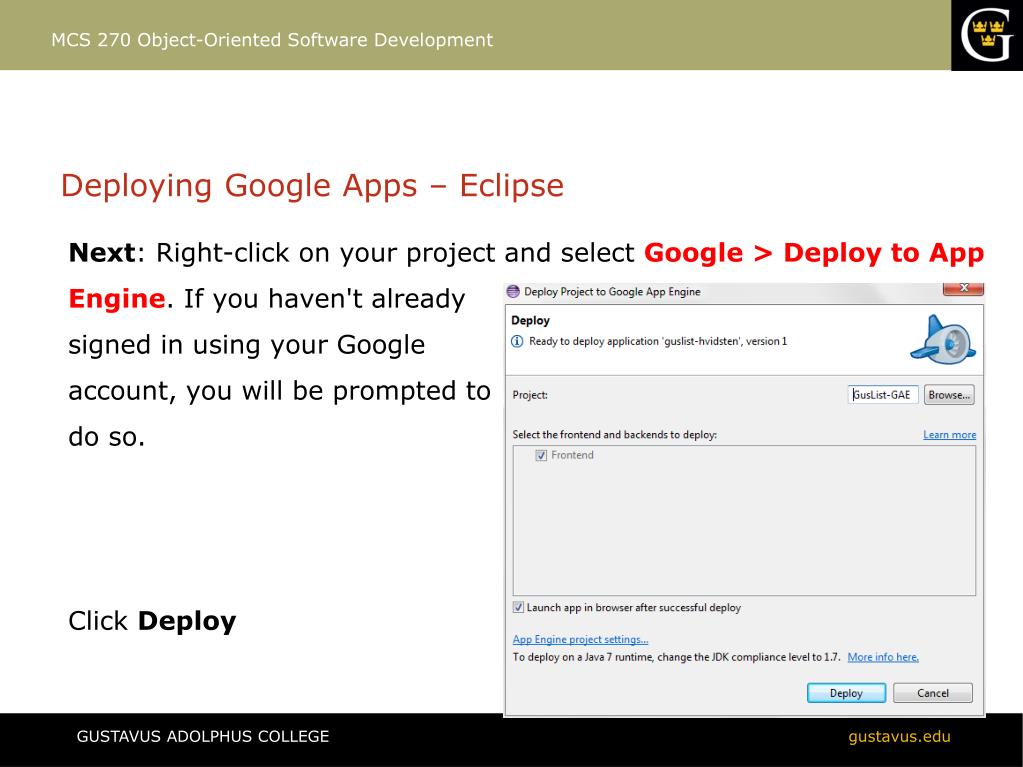Click the slide title Deploying Google Apps – Eclipse
The image size is (1023, 767).
point(312,186)
